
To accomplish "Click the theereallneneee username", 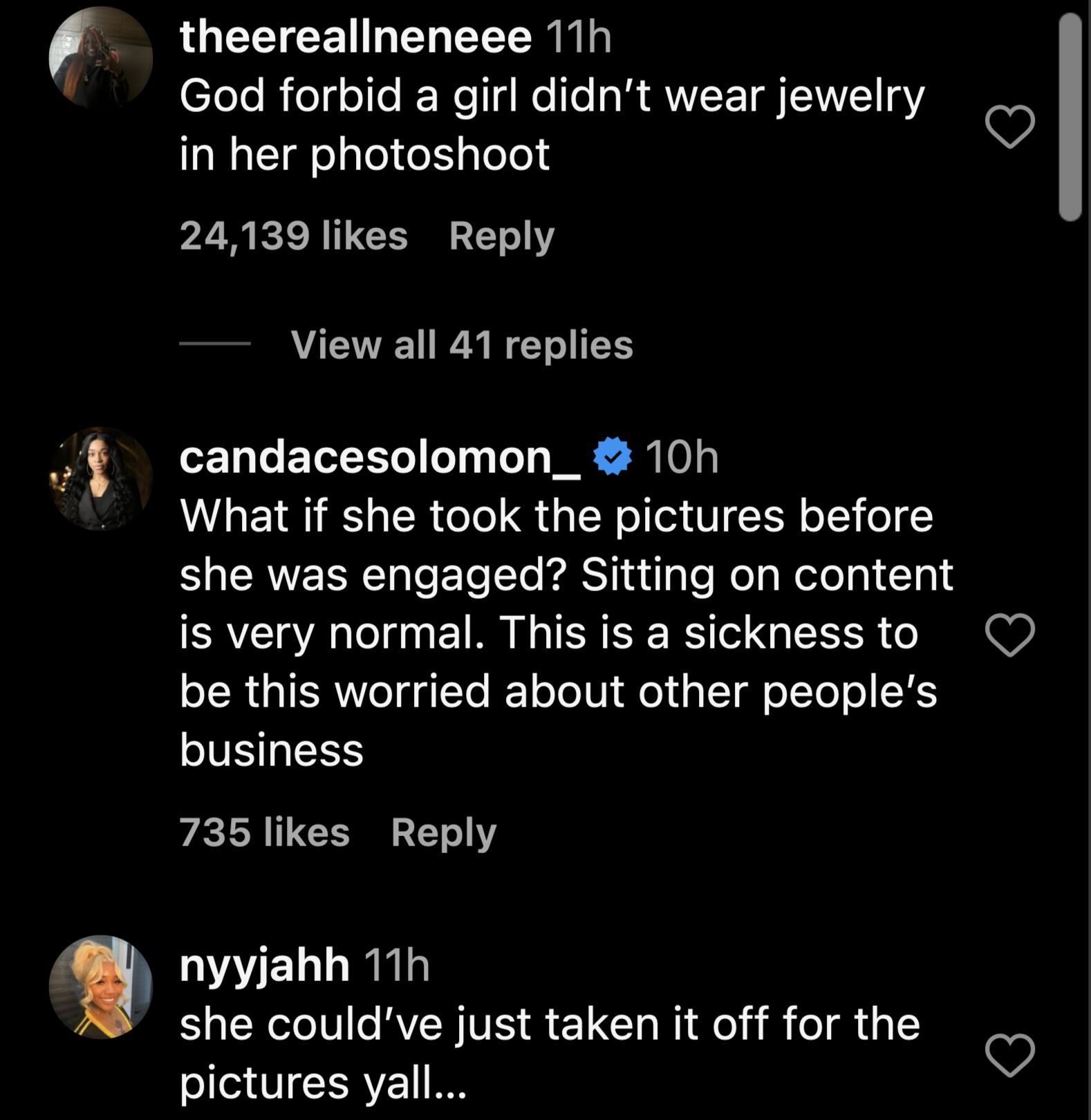I will pos(355,37).
